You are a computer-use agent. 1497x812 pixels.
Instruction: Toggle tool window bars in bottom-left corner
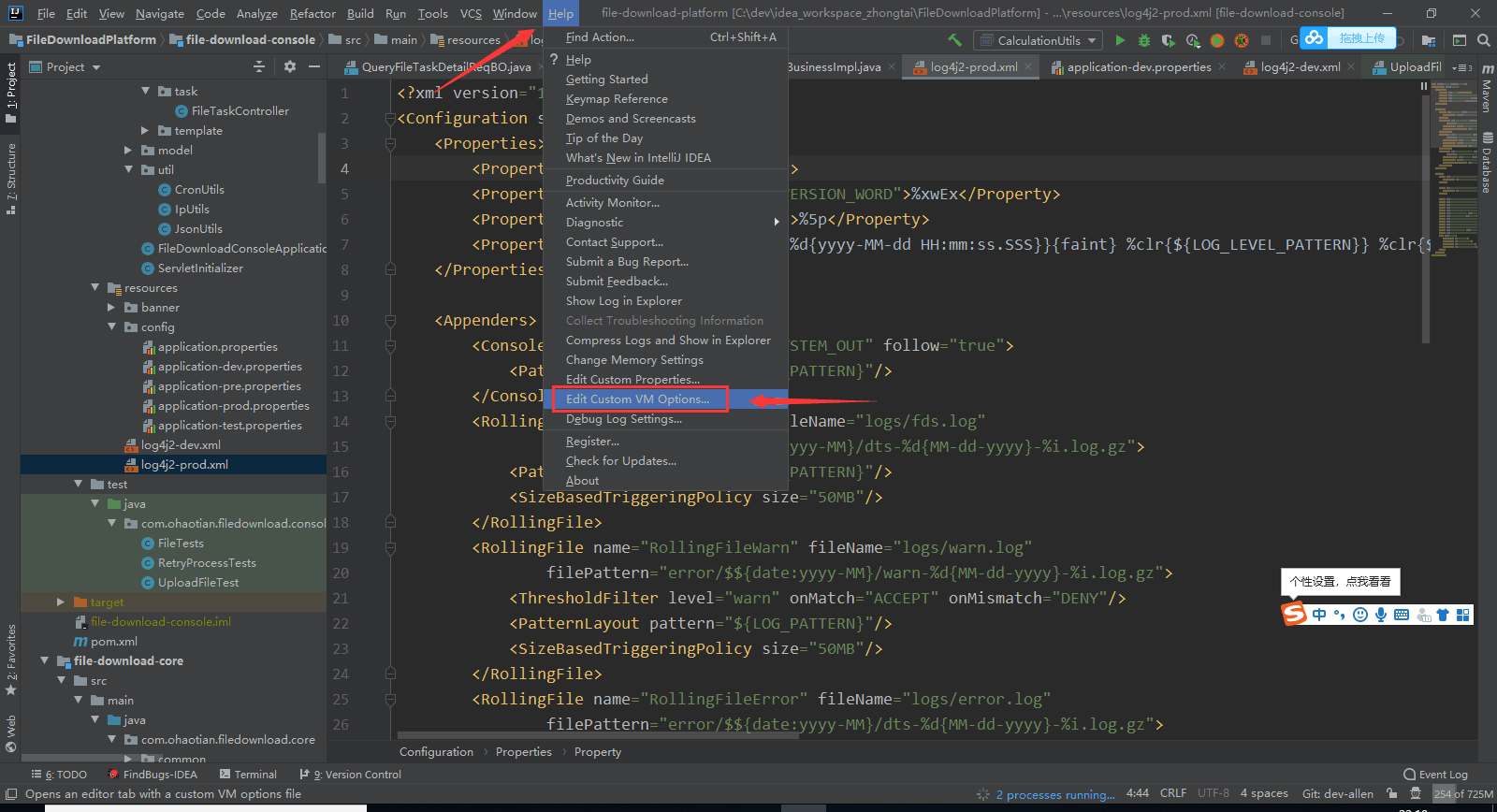(x=11, y=794)
